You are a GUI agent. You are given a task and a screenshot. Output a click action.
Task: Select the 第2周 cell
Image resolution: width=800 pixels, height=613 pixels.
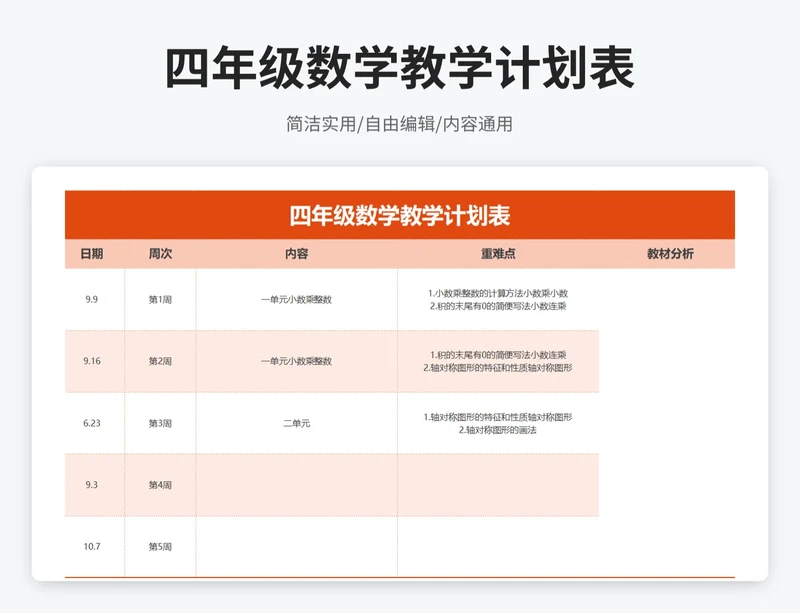pos(160,361)
